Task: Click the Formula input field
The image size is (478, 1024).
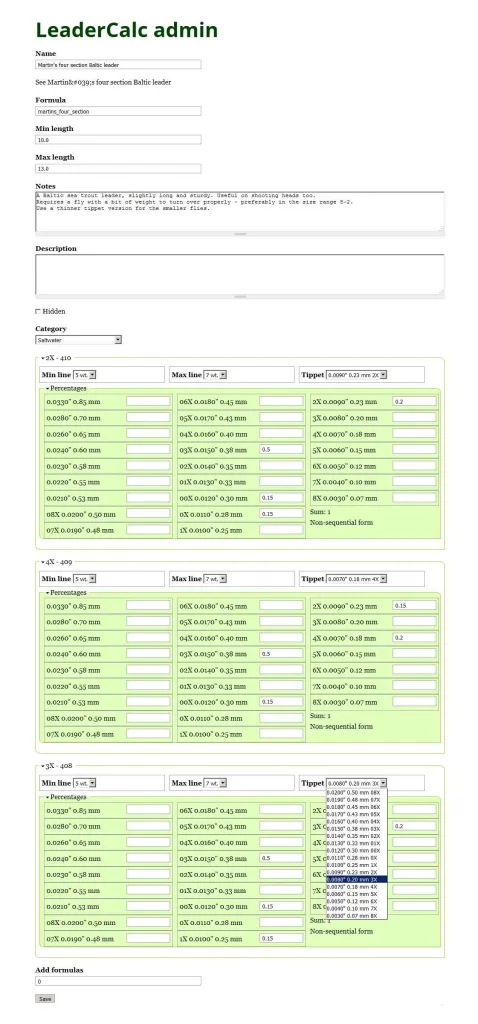Action: [x=118, y=111]
